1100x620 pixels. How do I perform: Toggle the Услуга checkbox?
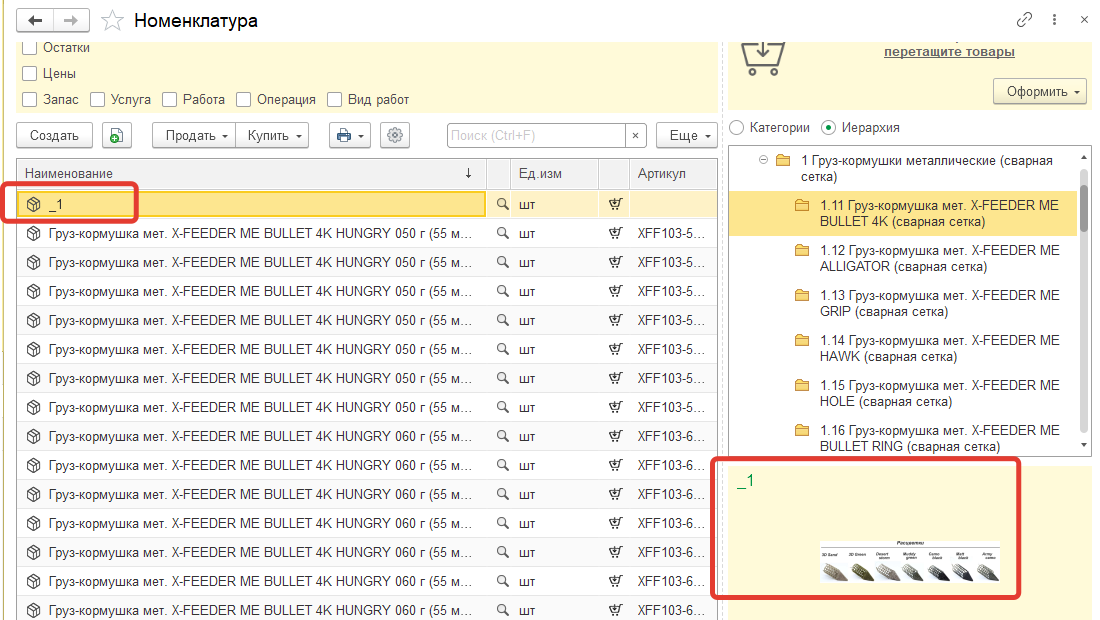coord(97,99)
